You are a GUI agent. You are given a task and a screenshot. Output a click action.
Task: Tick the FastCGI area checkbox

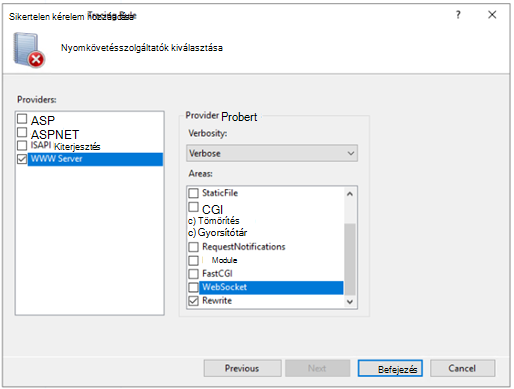193,274
